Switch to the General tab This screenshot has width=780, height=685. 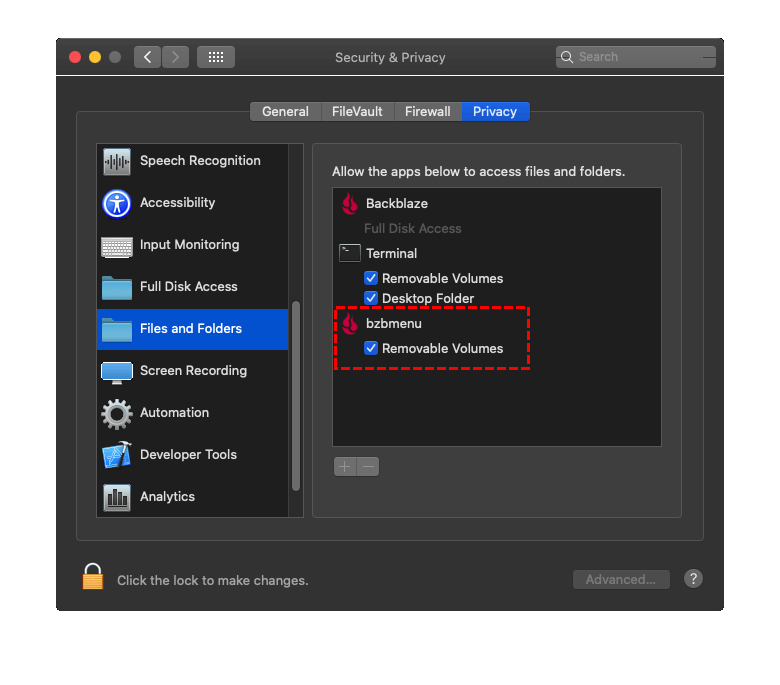click(x=286, y=111)
